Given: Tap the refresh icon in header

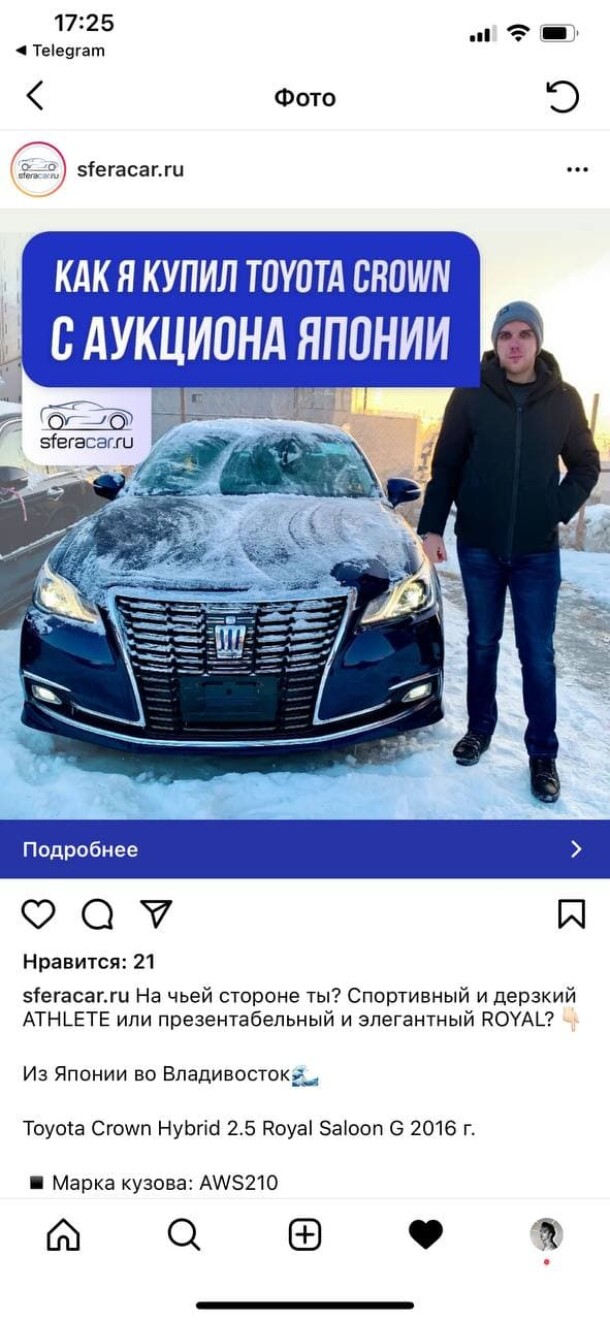Looking at the screenshot, I should tap(563, 97).
